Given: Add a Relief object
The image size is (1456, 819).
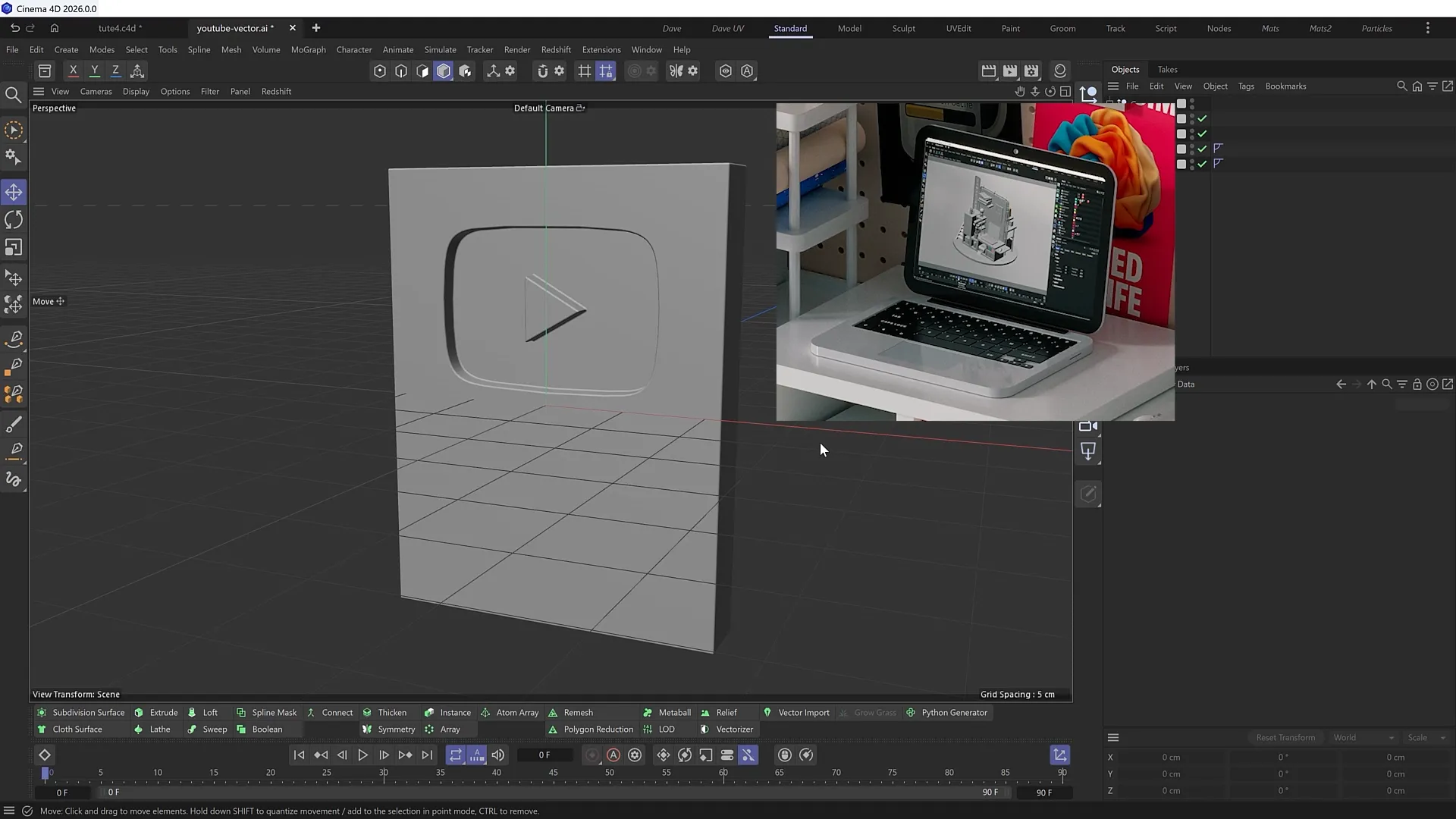Looking at the screenshot, I should [719, 712].
